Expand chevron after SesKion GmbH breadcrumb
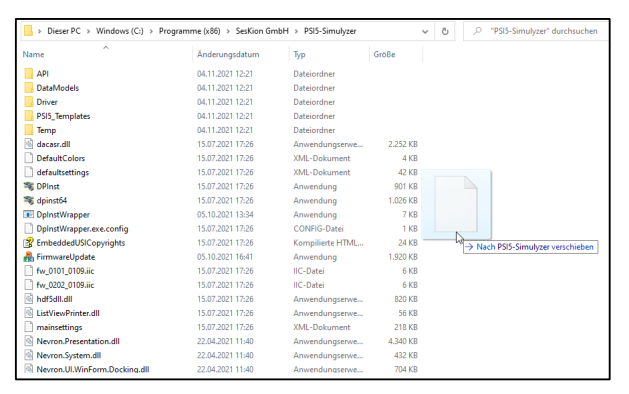The height and width of the screenshot is (394, 629). coord(296,31)
